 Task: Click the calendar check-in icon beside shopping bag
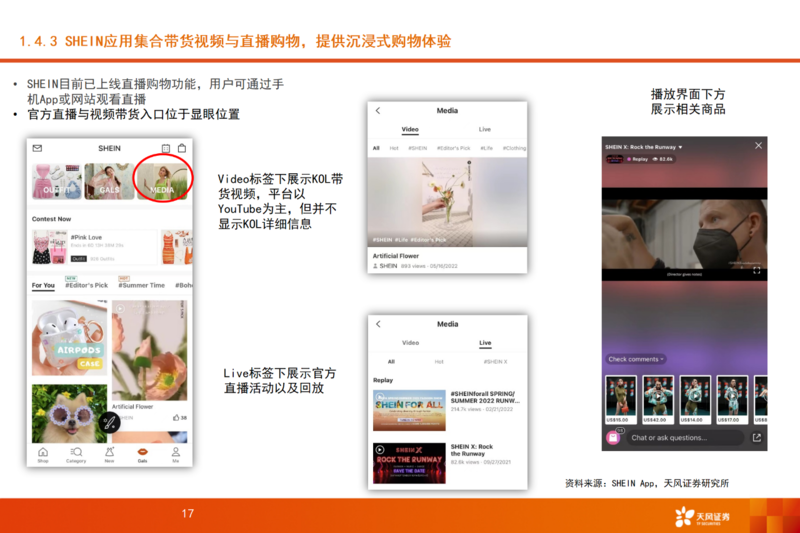pos(166,148)
